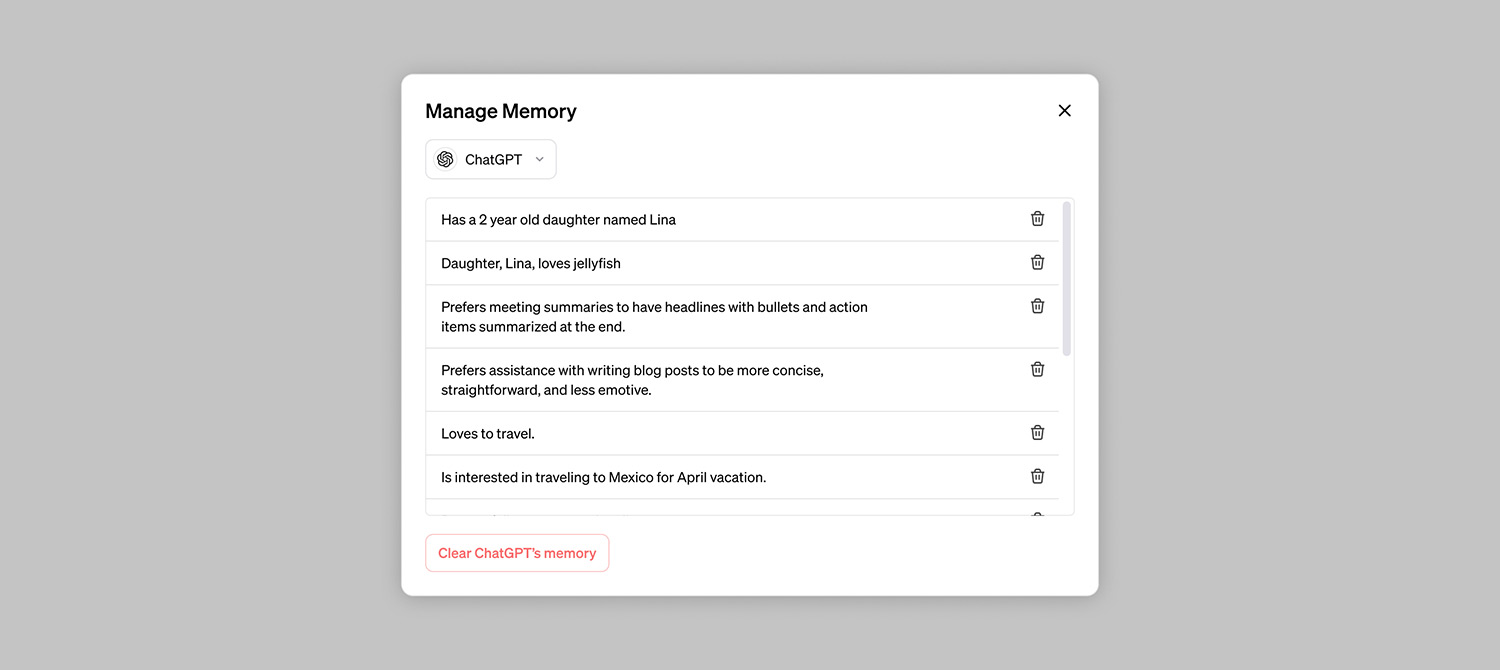Delete the '2 year old daughter named Lina' memory

[1037, 219]
